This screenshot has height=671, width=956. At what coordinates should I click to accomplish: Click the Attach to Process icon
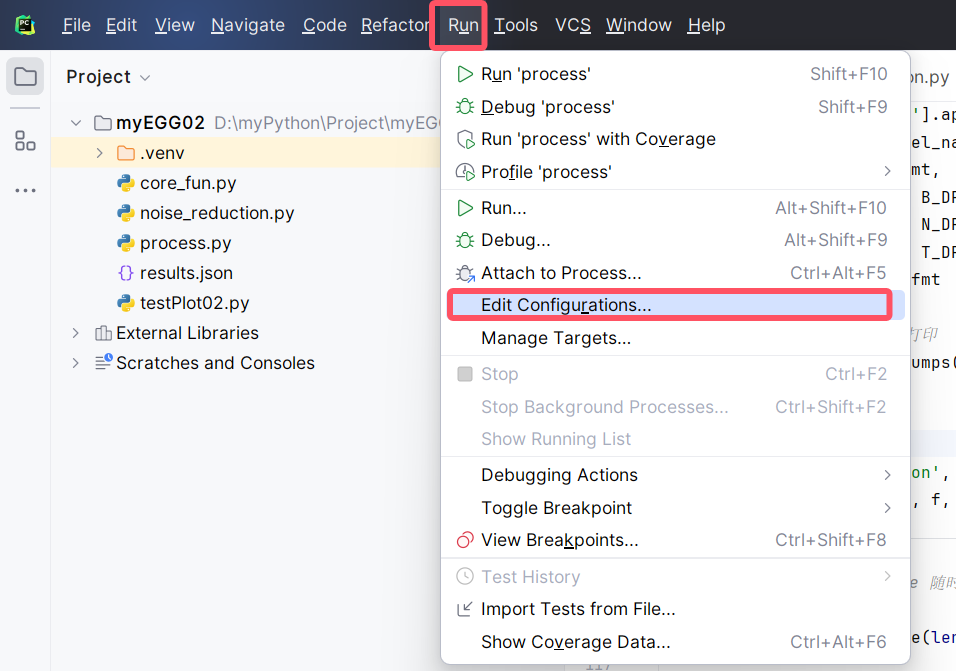pos(464,272)
